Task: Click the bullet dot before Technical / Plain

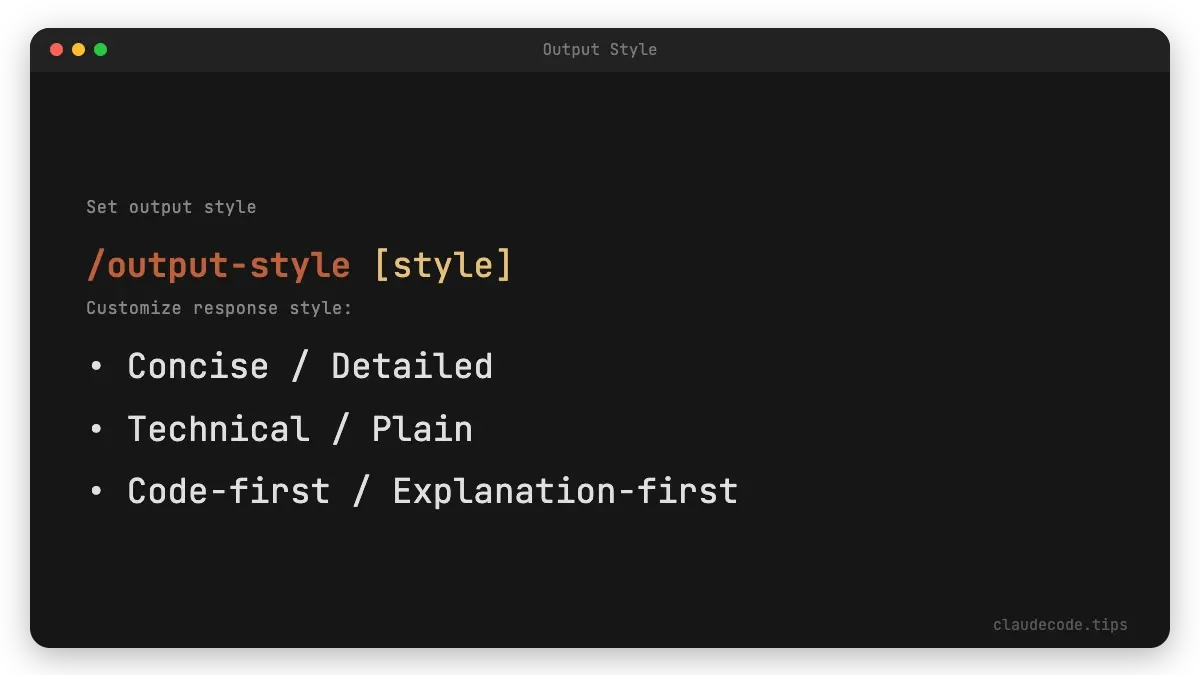Action: point(96,428)
